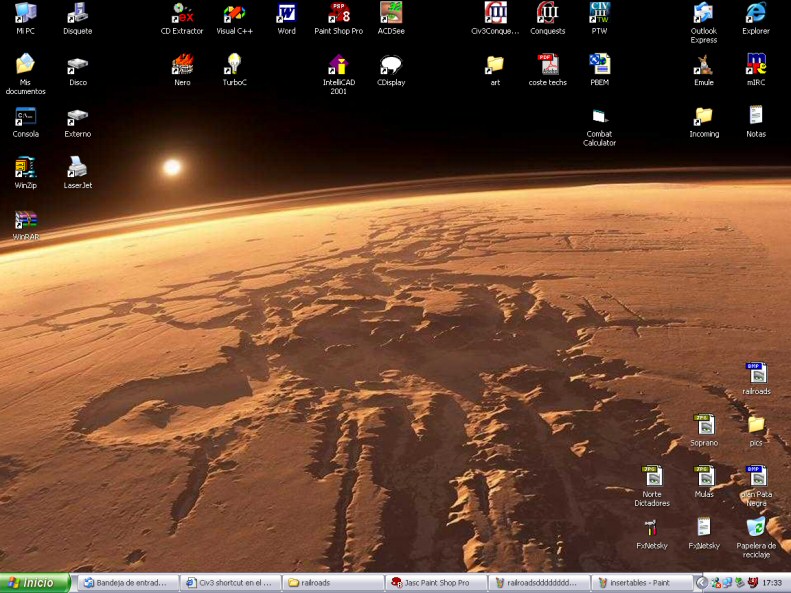791x593 pixels.
Task: Activate the Bandeja de entrada taskbar button
Action: [x=128, y=582]
